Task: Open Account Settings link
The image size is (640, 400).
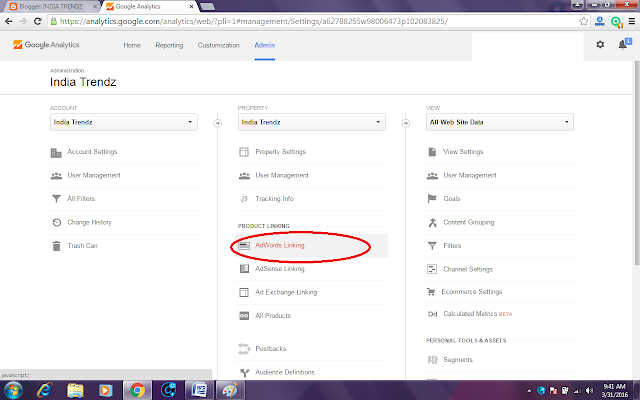Action: (92, 152)
